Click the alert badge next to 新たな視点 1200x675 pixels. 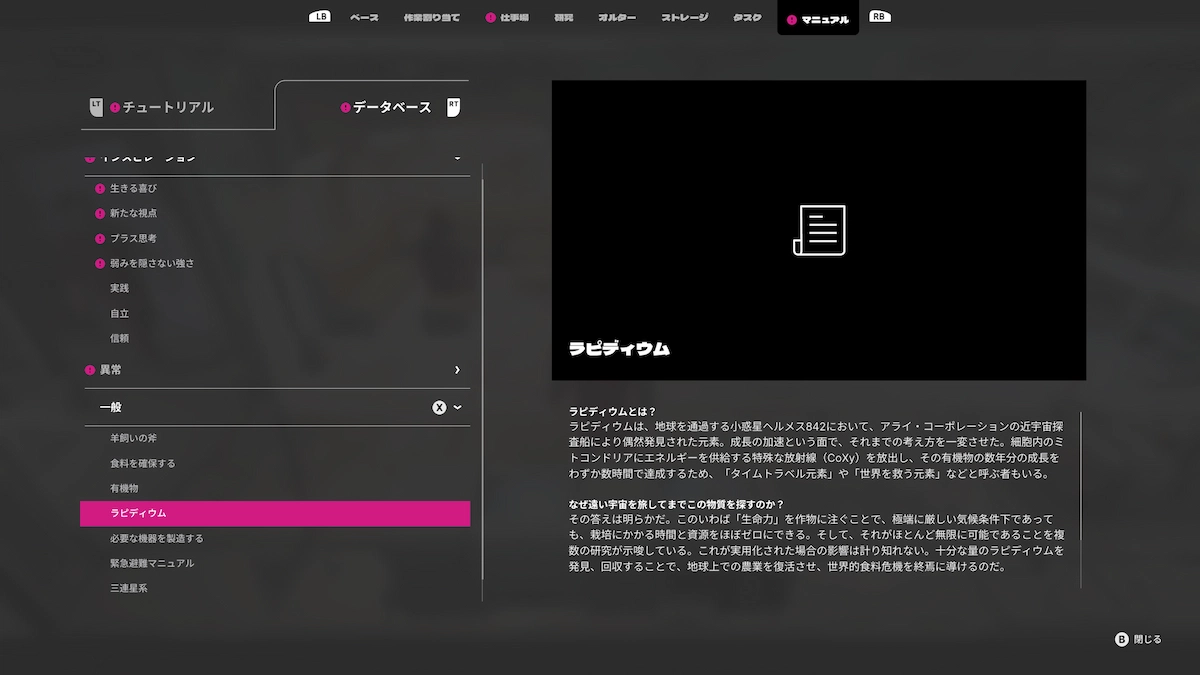click(100, 213)
